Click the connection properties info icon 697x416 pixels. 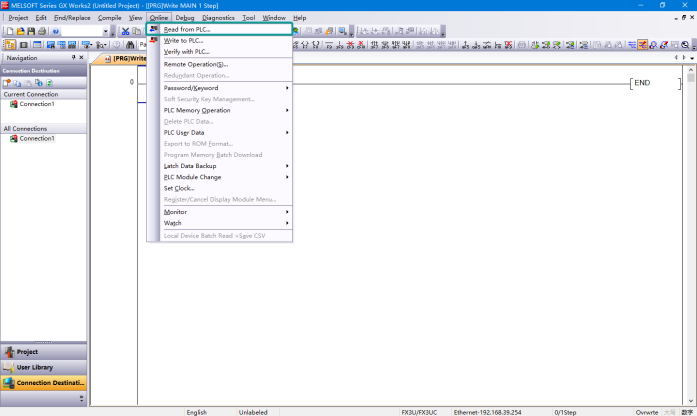click(x=39, y=83)
